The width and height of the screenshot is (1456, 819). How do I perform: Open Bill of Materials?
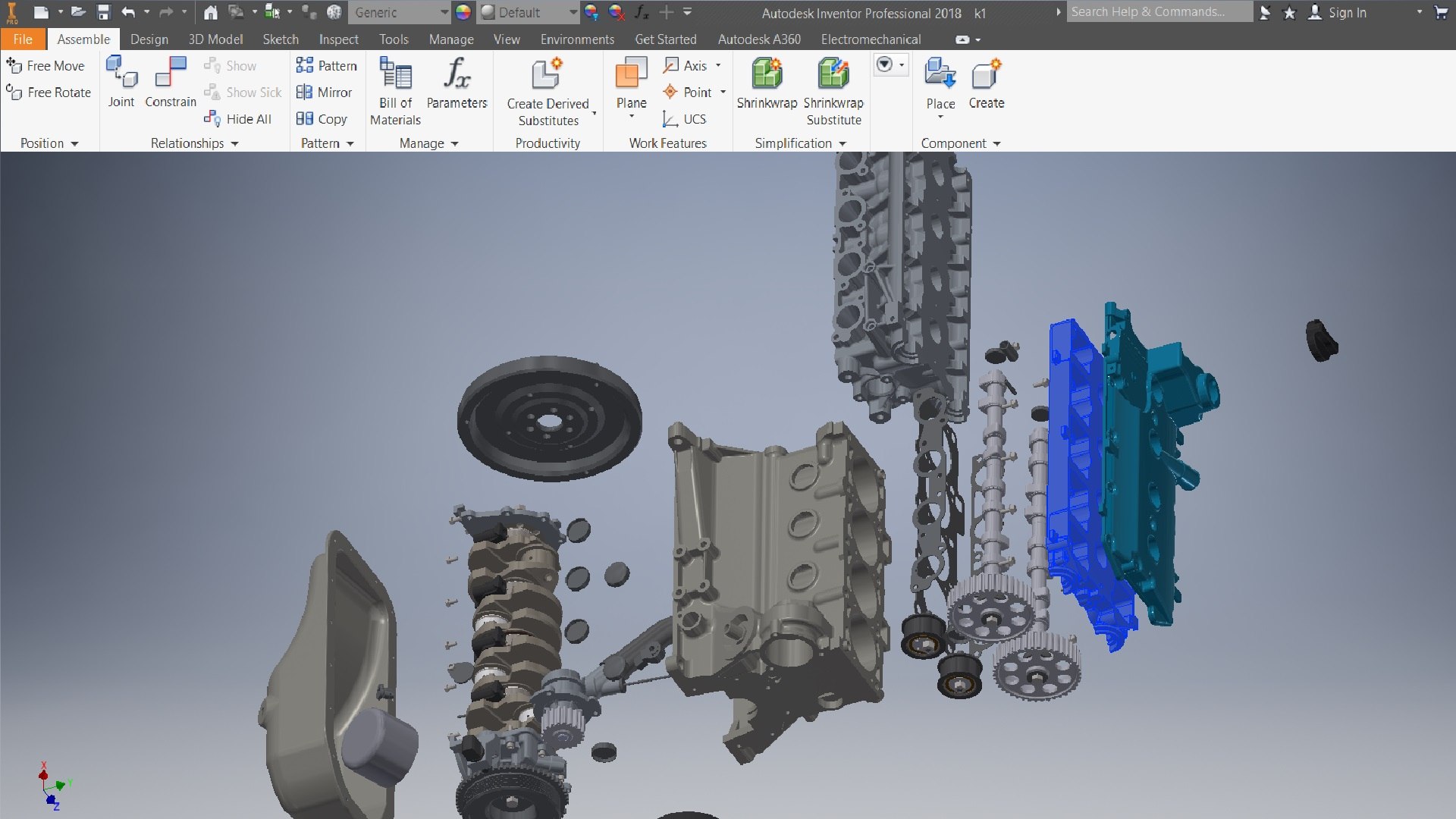395,91
